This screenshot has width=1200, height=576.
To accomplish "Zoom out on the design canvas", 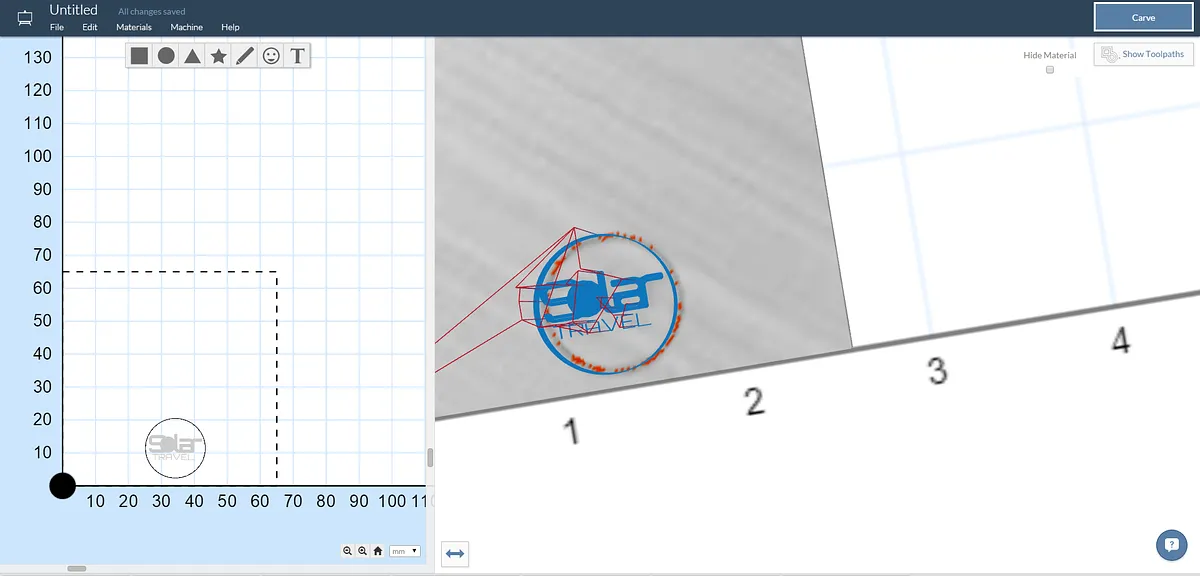I will coord(348,551).
